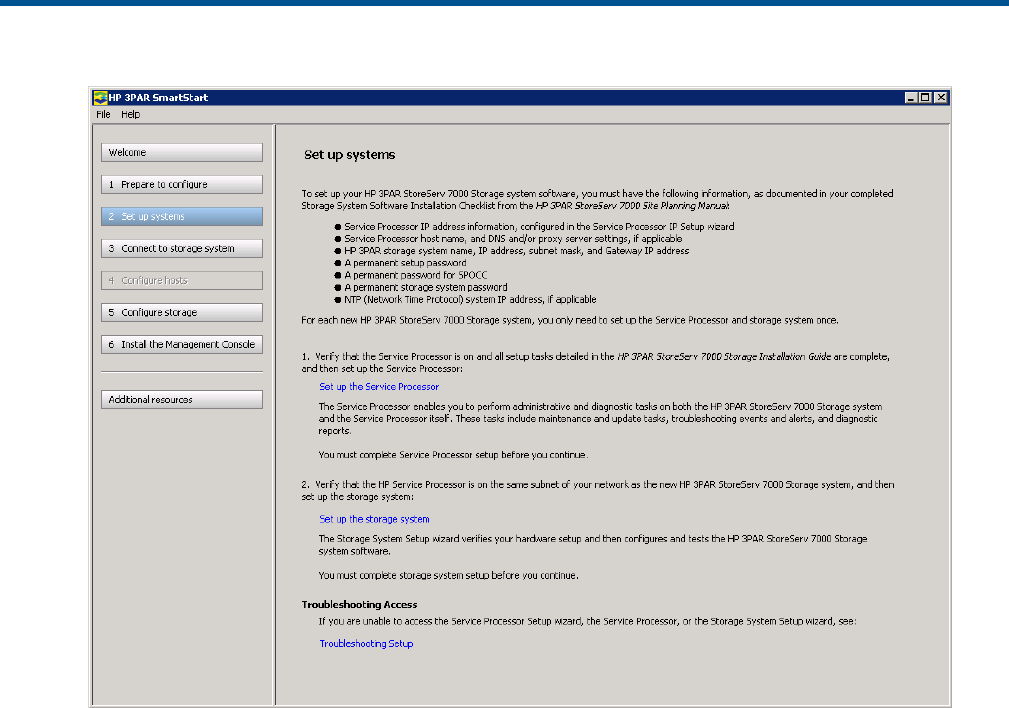The image size is (1009, 708).
Task: Click the greyed-out step 4 Configure hosts
Action: (x=182, y=281)
